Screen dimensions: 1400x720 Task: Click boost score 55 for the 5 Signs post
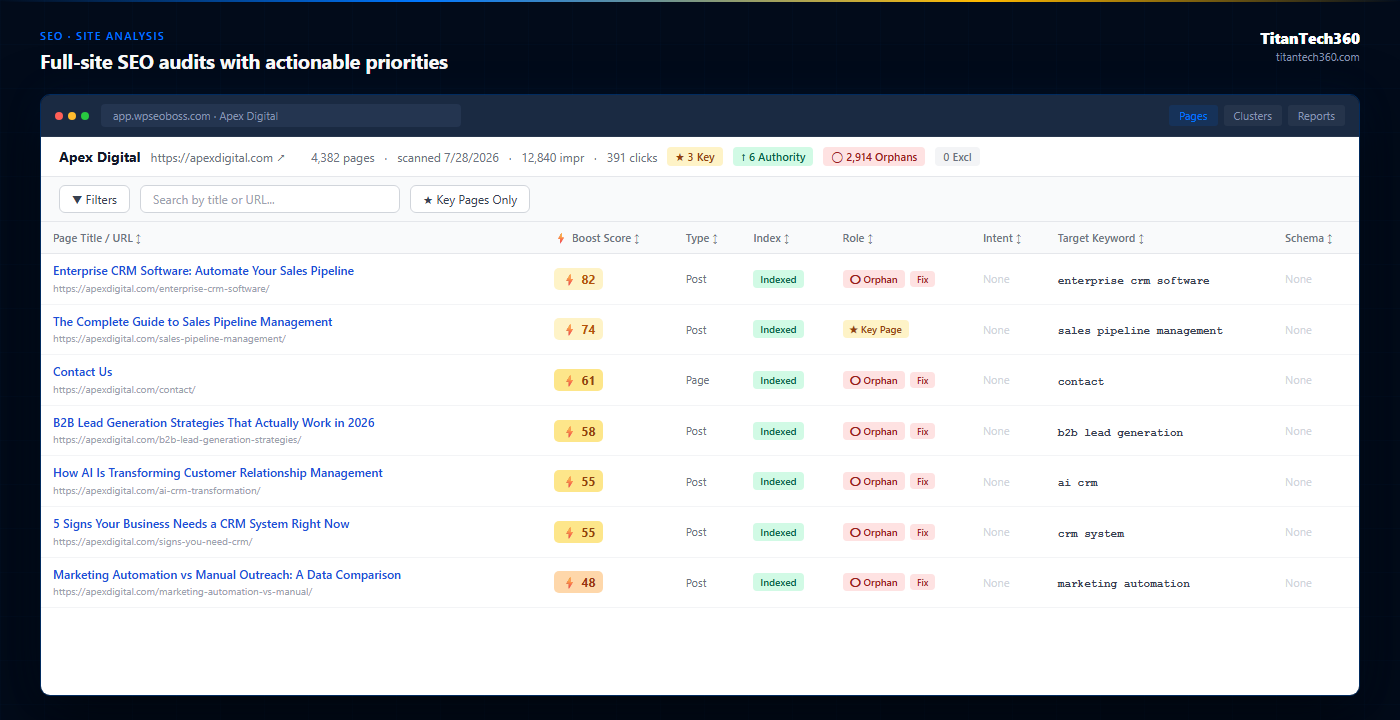tap(579, 532)
